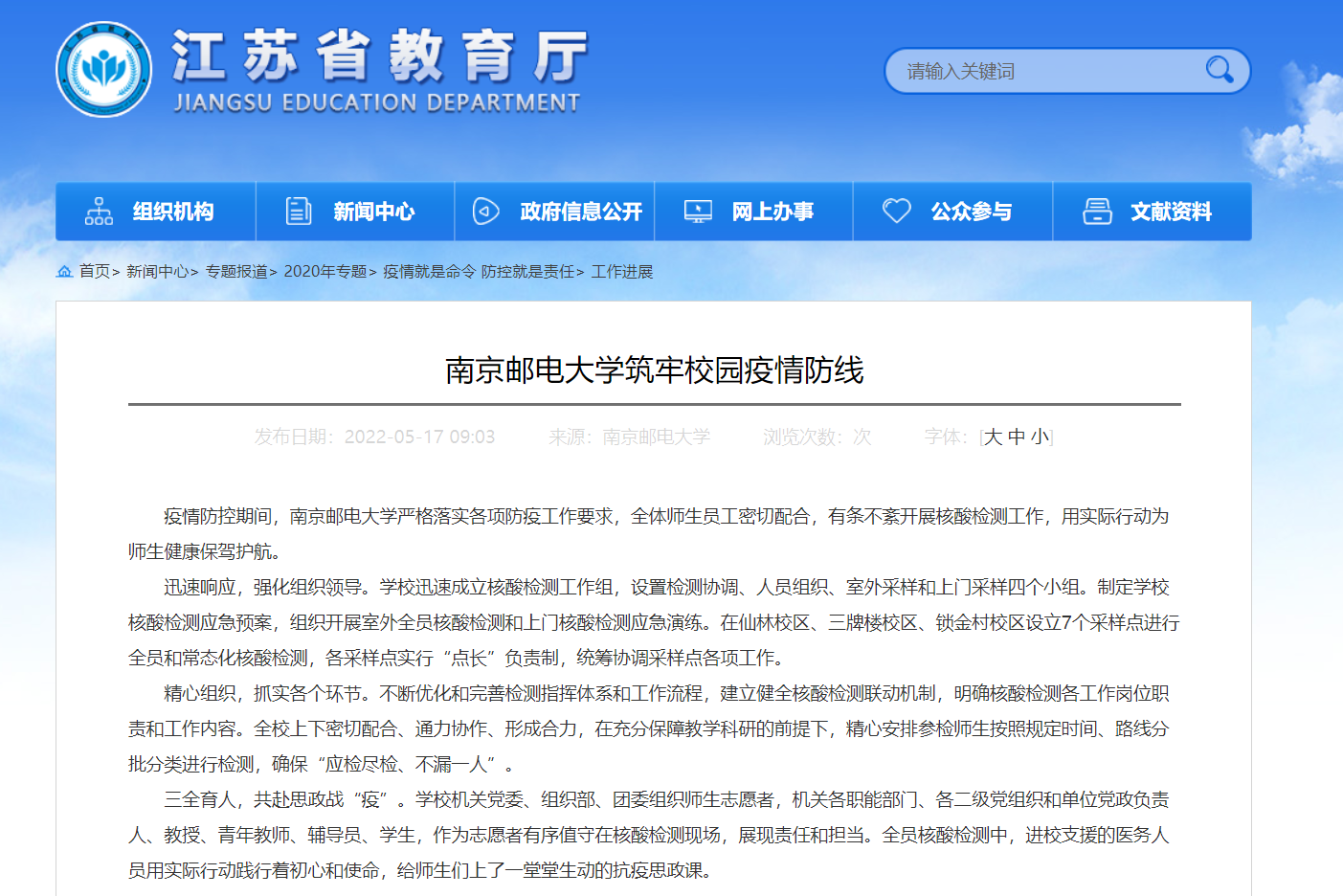The height and width of the screenshot is (896, 1343).
Task: Go to 新闻中心 in breadcrumb
Action: pos(158,272)
